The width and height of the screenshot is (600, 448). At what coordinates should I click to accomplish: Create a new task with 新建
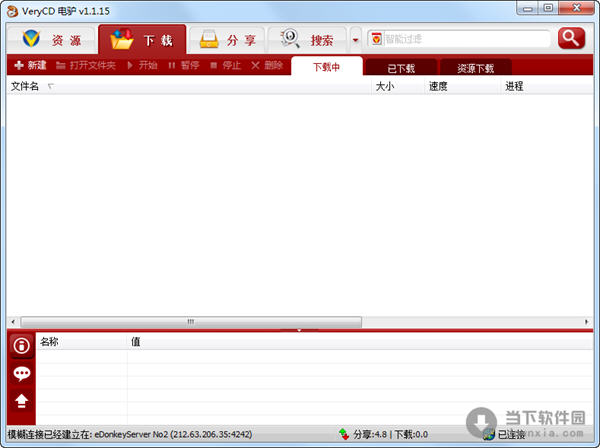pyautogui.click(x=30, y=65)
